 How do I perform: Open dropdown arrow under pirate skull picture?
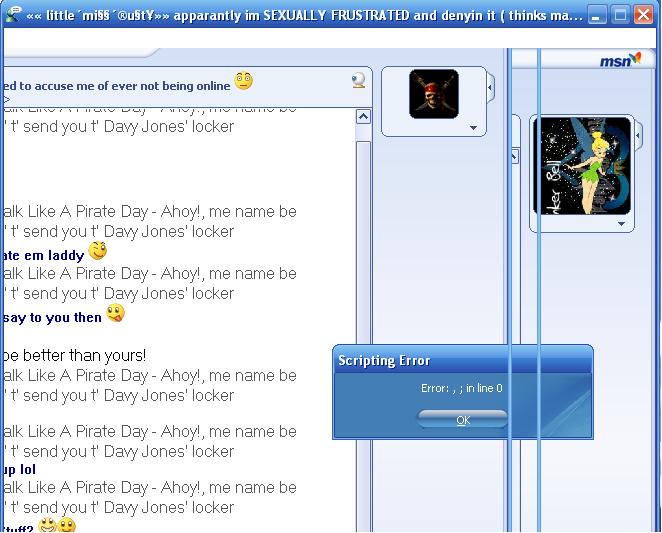(473, 128)
